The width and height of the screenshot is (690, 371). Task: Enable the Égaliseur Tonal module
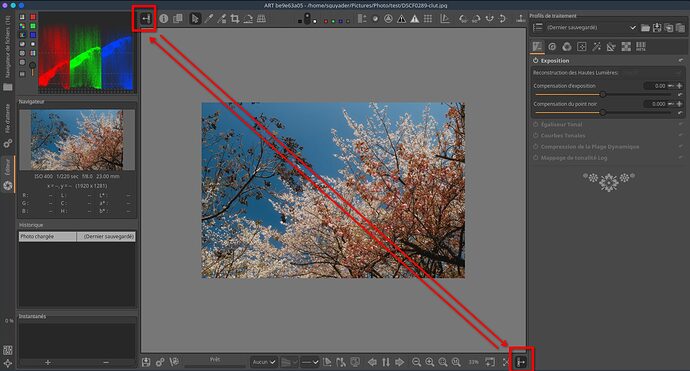(536, 125)
